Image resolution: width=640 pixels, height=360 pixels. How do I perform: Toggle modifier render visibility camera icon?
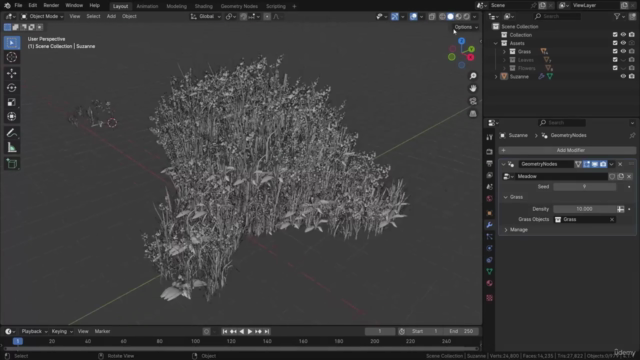point(603,164)
